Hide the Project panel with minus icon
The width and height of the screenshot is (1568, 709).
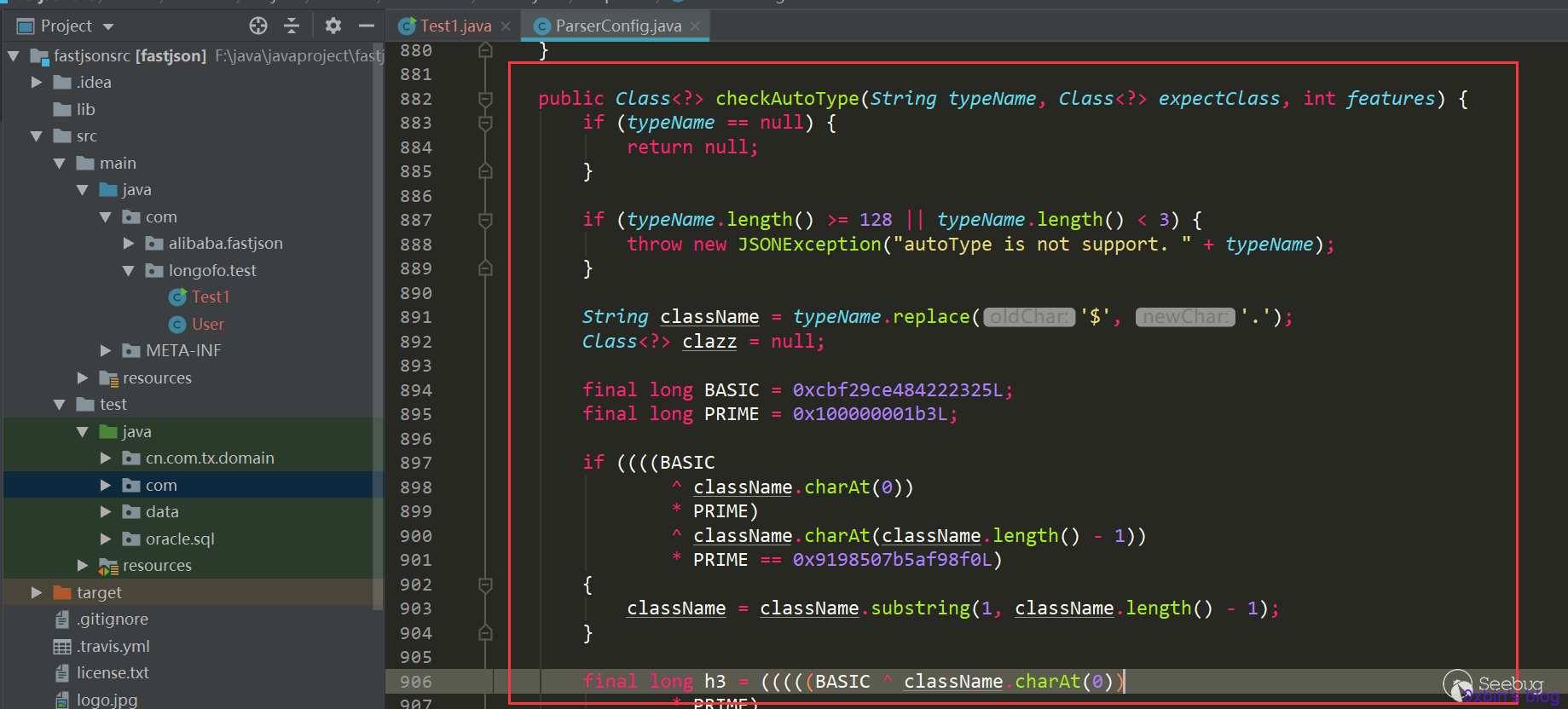tap(367, 26)
